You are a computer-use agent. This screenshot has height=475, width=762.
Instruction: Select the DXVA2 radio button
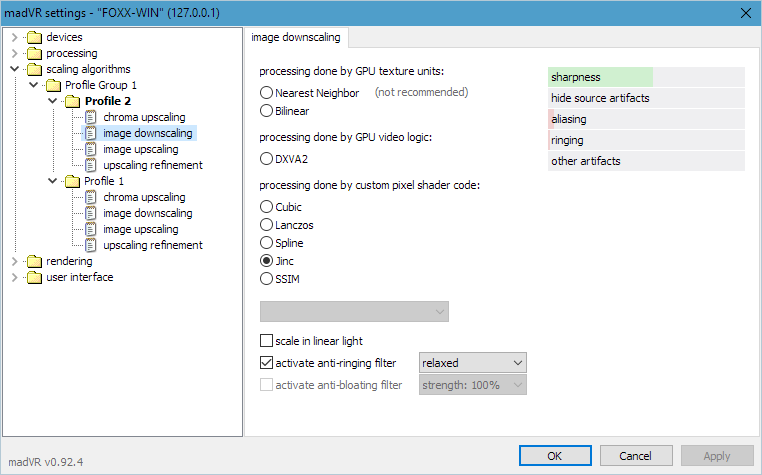266,158
